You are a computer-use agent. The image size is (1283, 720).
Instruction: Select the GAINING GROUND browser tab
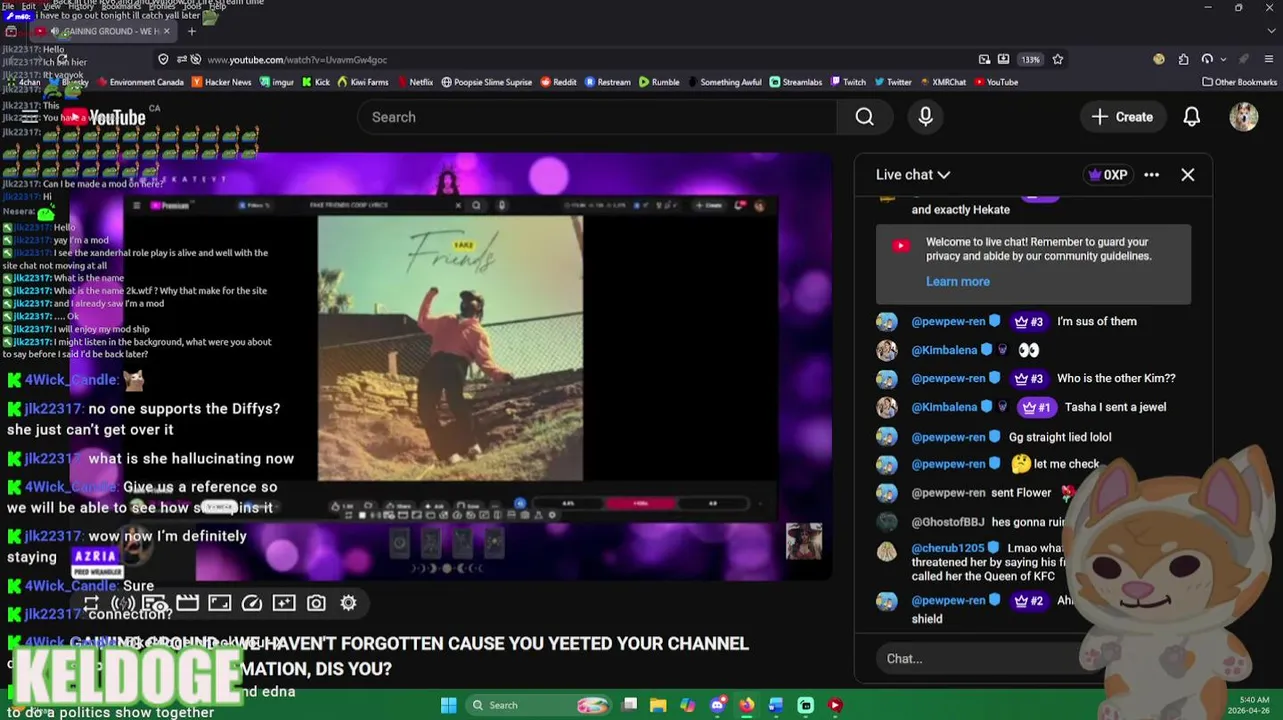click(105, 31)
